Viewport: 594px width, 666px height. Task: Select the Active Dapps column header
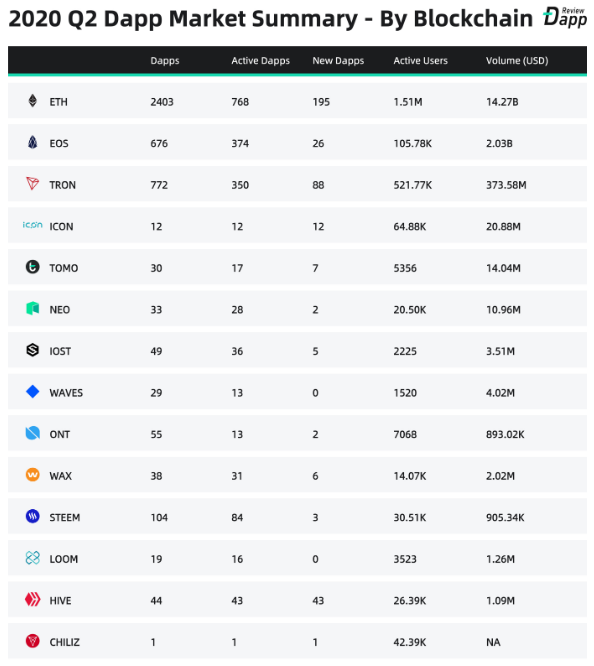point(260,61)
